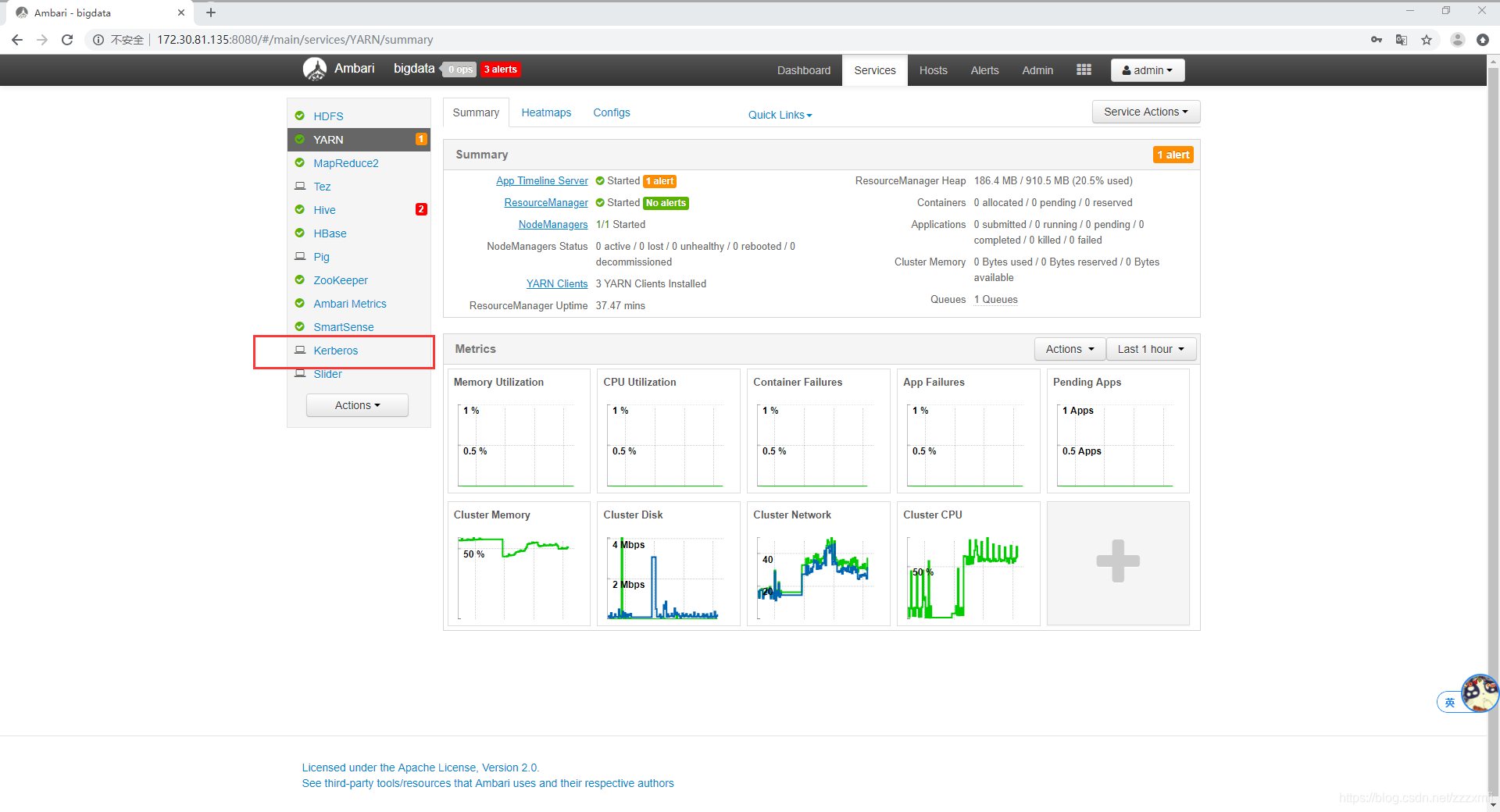This screenshot has width=1500, height=812.
Task: Click the 0 ops background operations badge
Action: (459, 69)
